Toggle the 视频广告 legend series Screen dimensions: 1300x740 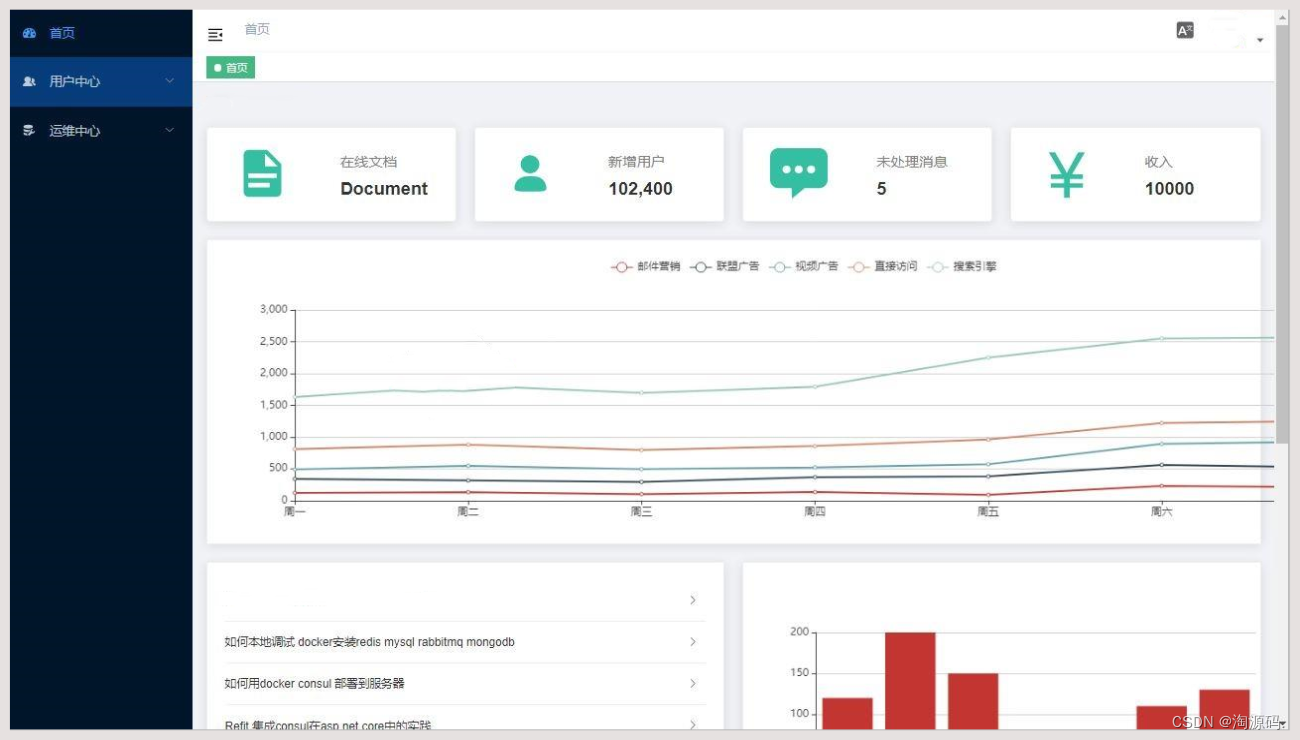(804, 267)
